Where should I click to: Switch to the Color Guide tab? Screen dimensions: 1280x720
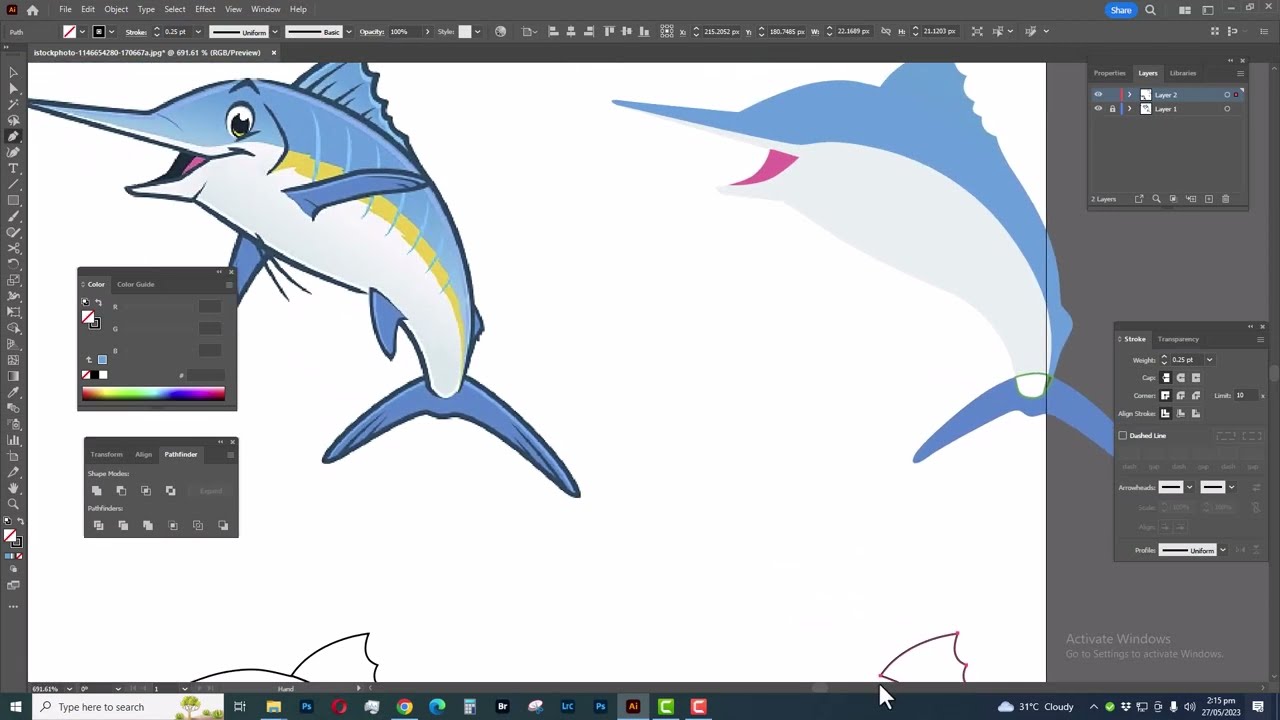click(136, 284)
